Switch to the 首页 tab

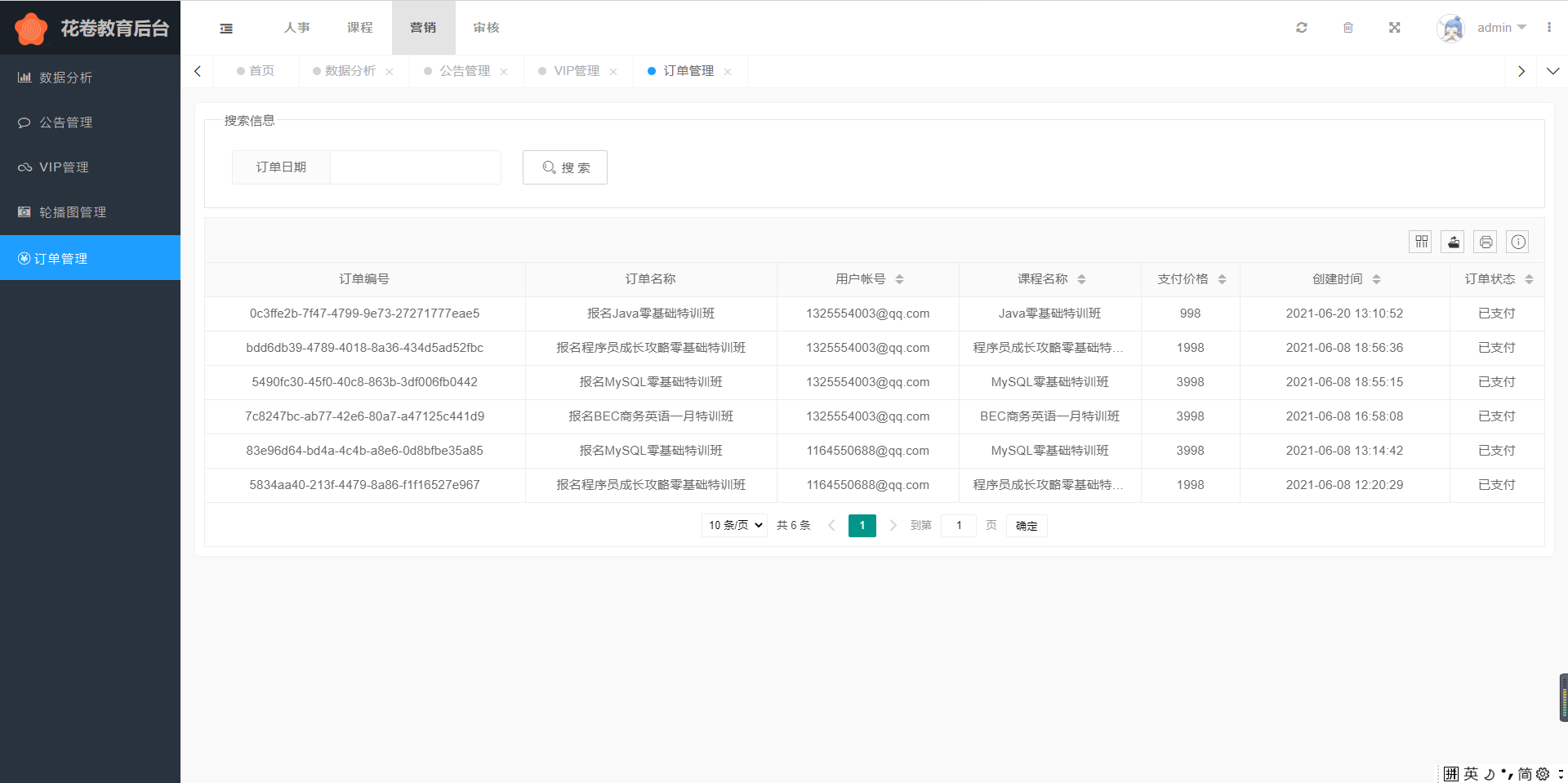point(256,71)
